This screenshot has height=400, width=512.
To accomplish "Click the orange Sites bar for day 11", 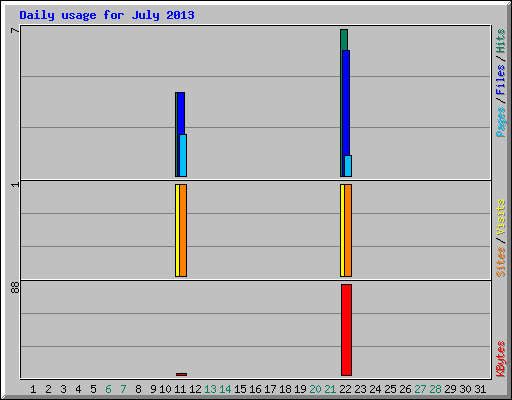I will [x=183, y=230].
